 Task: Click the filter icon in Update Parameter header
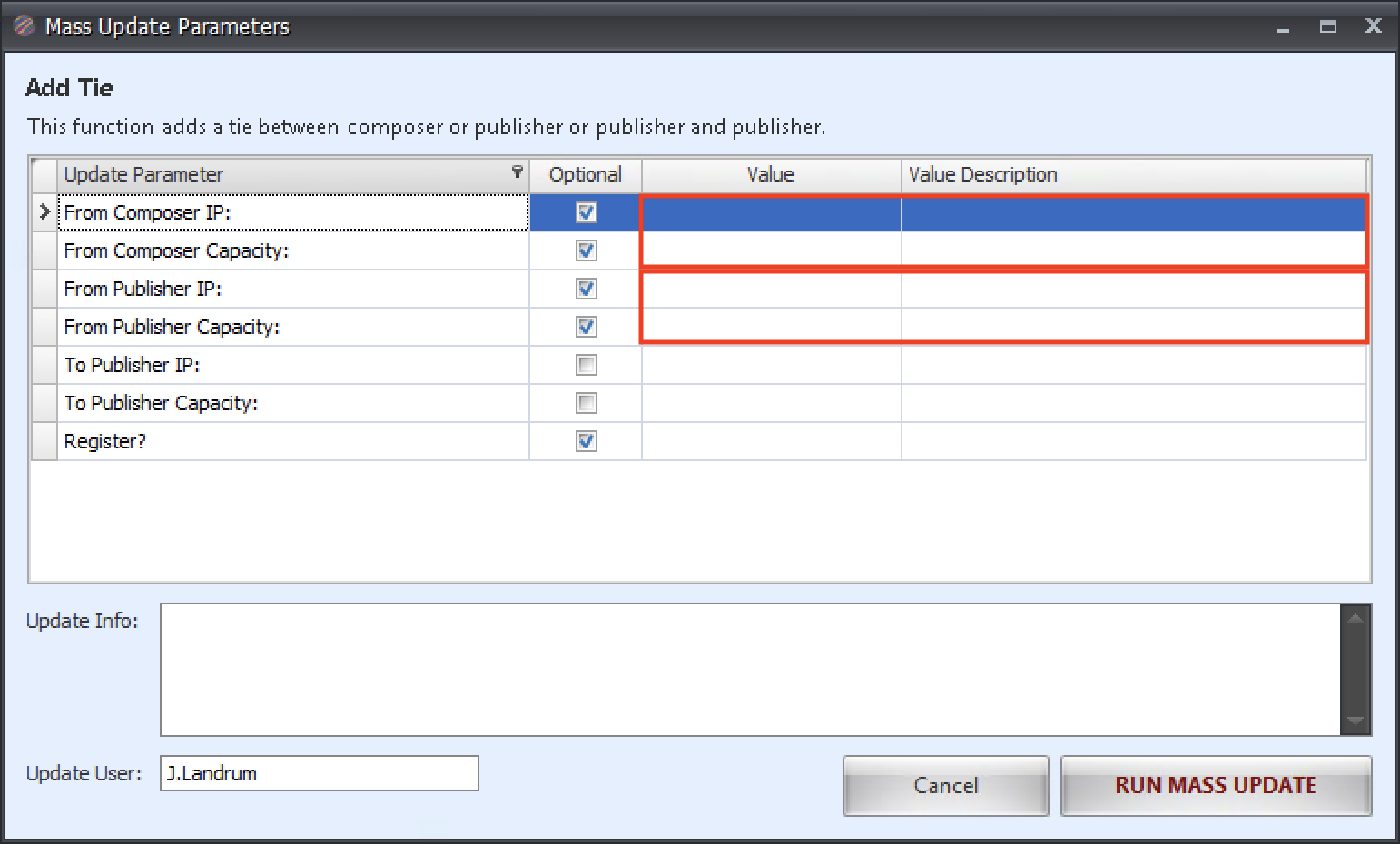pos(517,172)
